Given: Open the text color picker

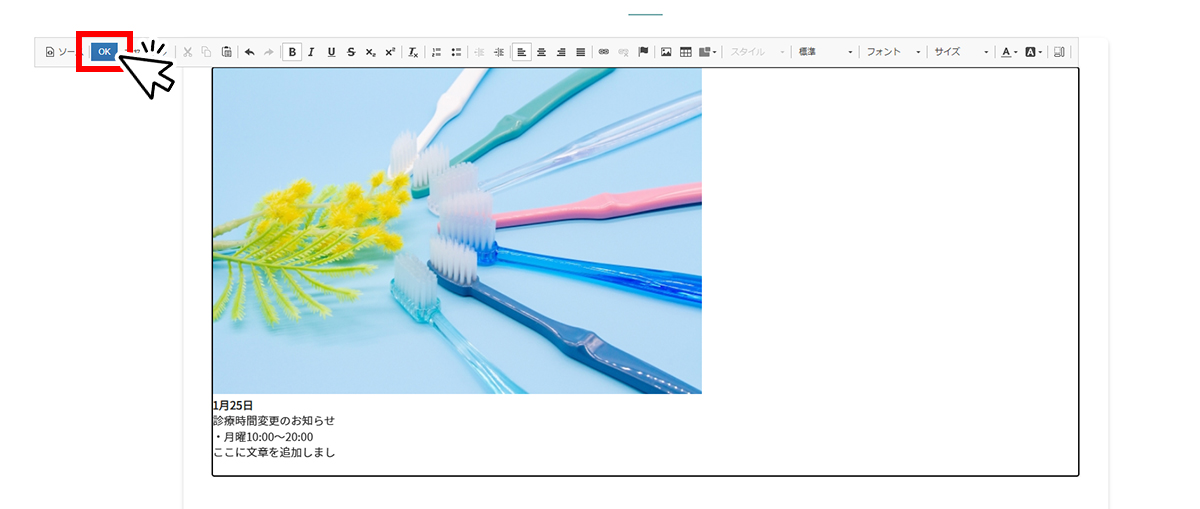Looking at the screenshot, I should click(1009, 52).
